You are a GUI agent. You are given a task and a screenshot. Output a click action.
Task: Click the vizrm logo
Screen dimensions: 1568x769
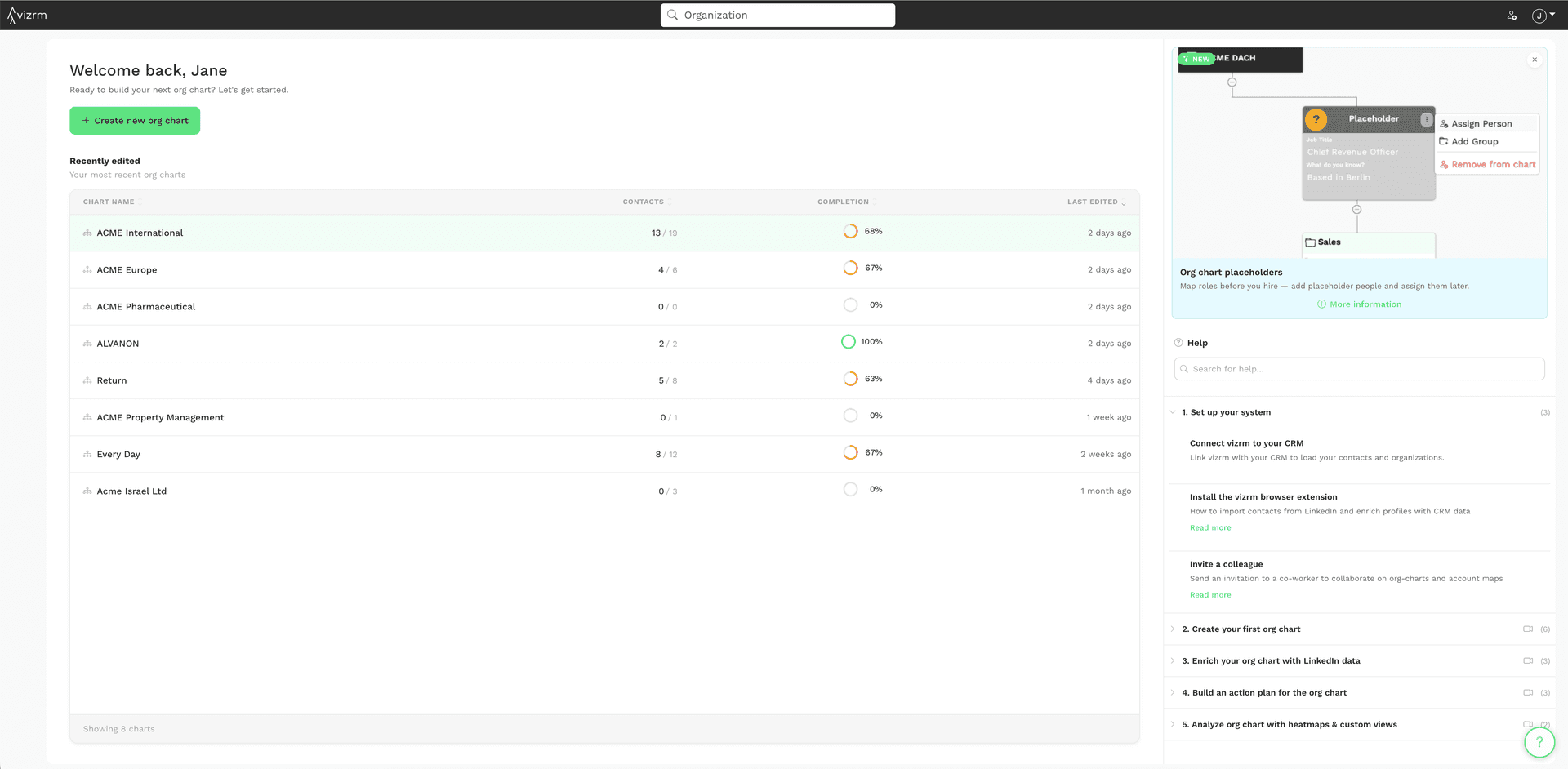pyautogui.click(x=28, y=15)
